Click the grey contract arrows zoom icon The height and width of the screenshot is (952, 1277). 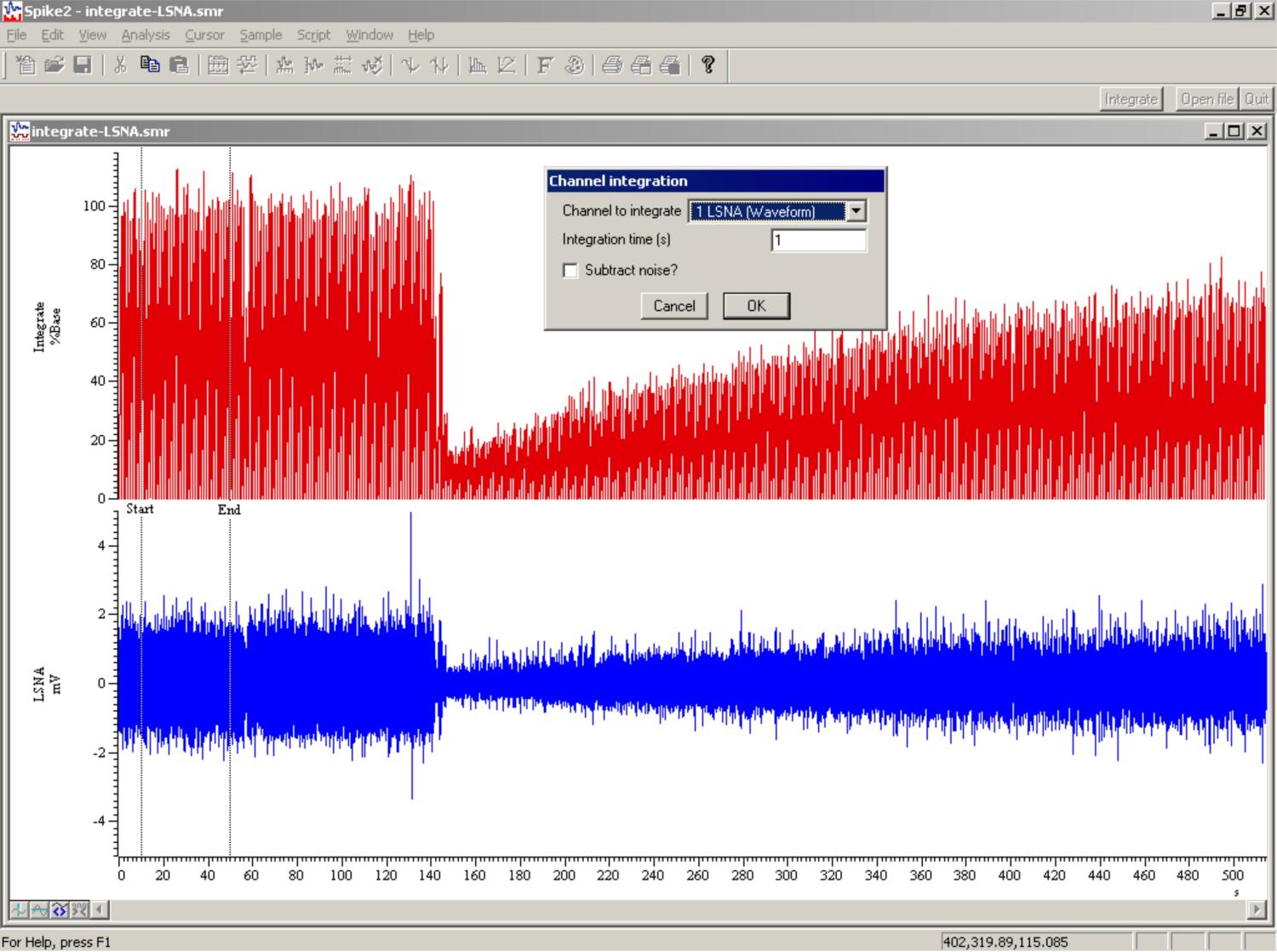click(x=80, y=909)
